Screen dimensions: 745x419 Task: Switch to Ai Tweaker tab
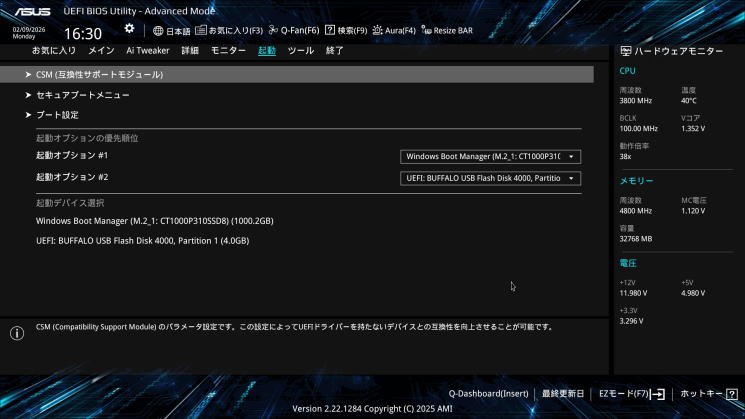(147, 50)
